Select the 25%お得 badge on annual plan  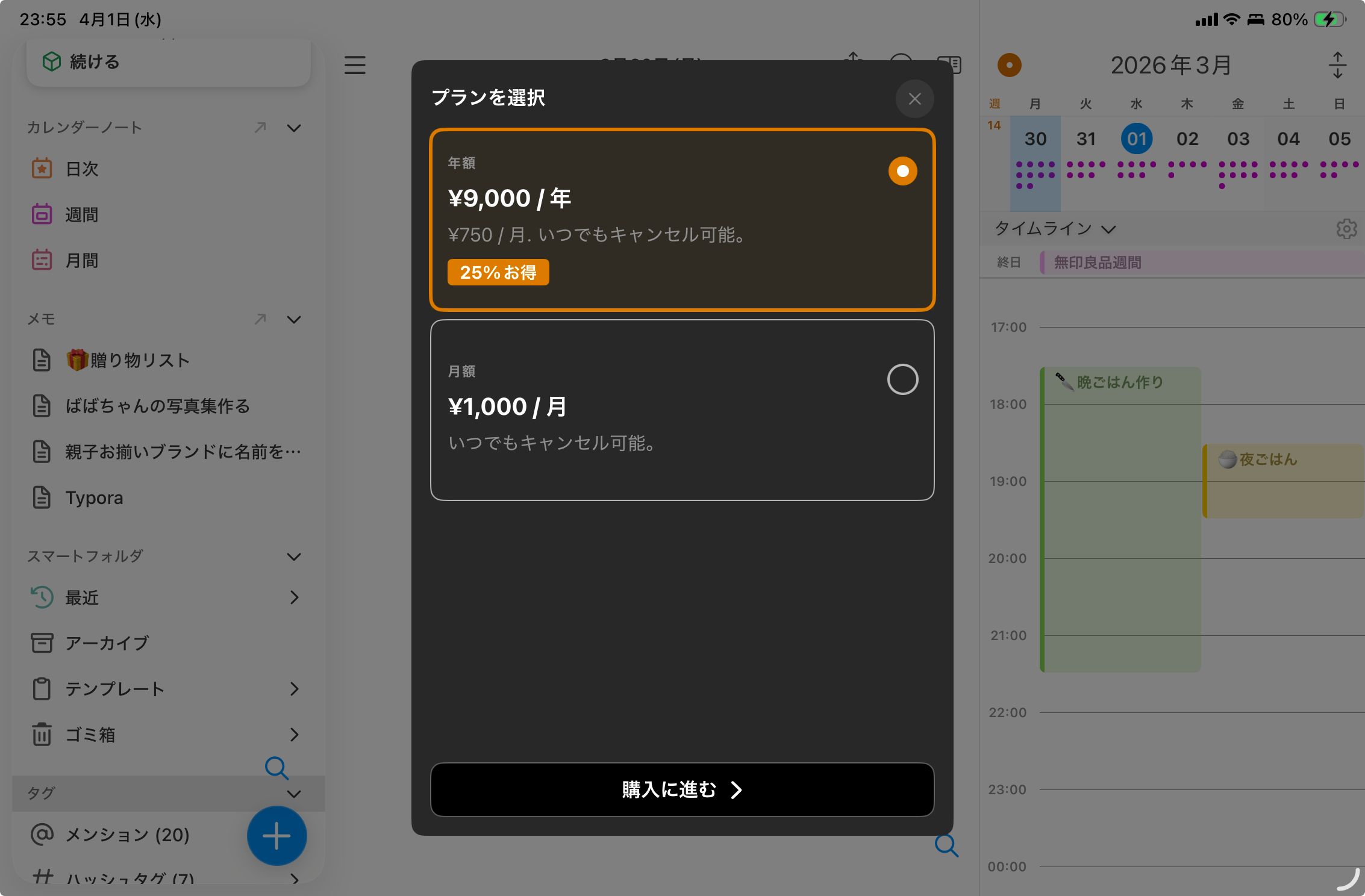(x=498, y=272)
